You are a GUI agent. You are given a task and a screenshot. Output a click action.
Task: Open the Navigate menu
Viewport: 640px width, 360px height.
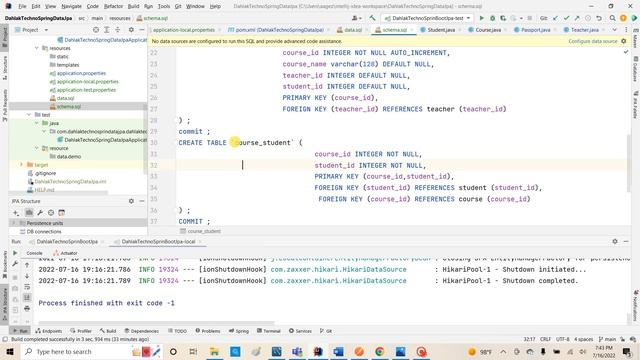(71, 6)
